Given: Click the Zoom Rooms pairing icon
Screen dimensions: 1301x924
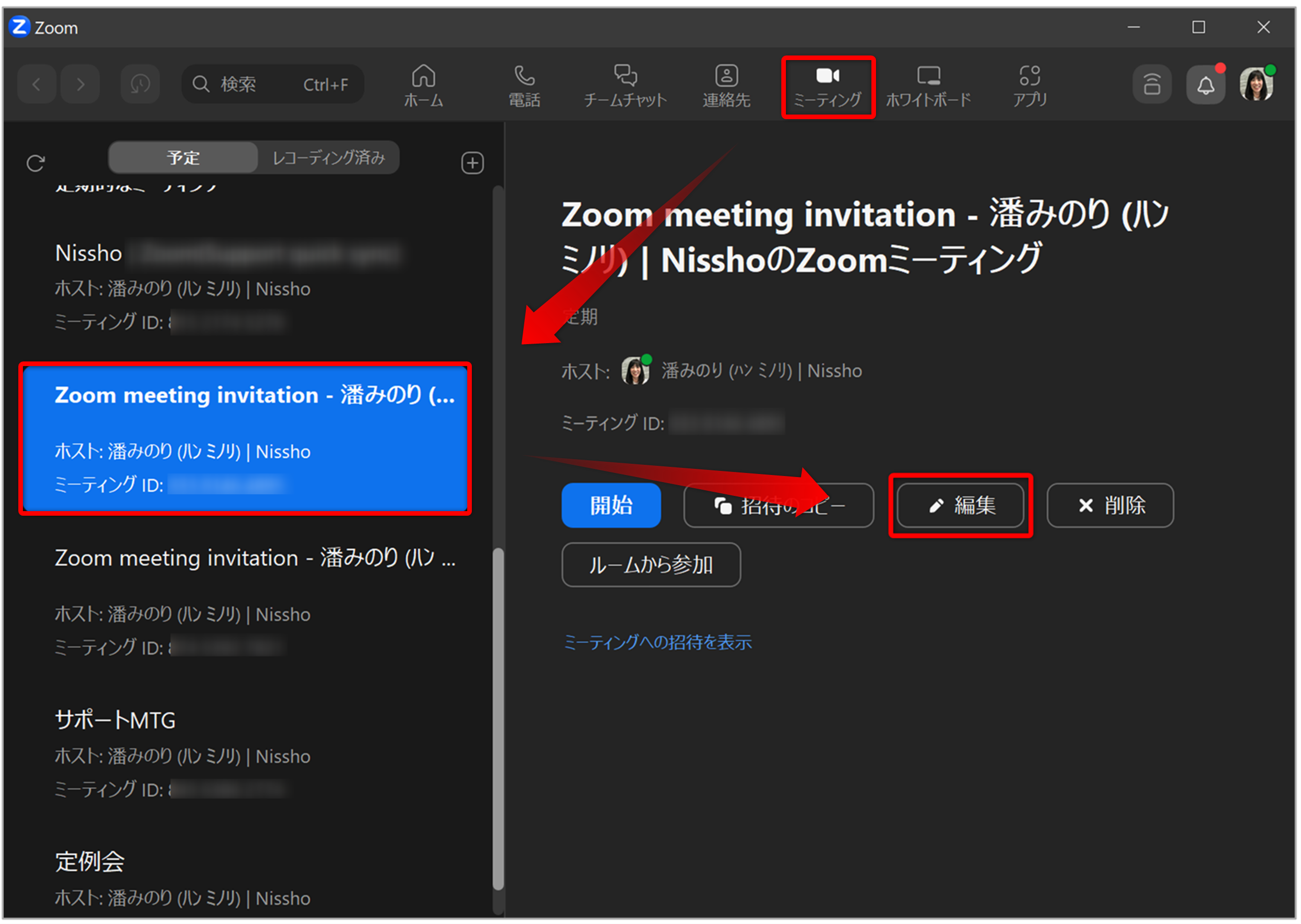Looking at the screenshot, I should pyautogui.click(x=1152, y=84).
